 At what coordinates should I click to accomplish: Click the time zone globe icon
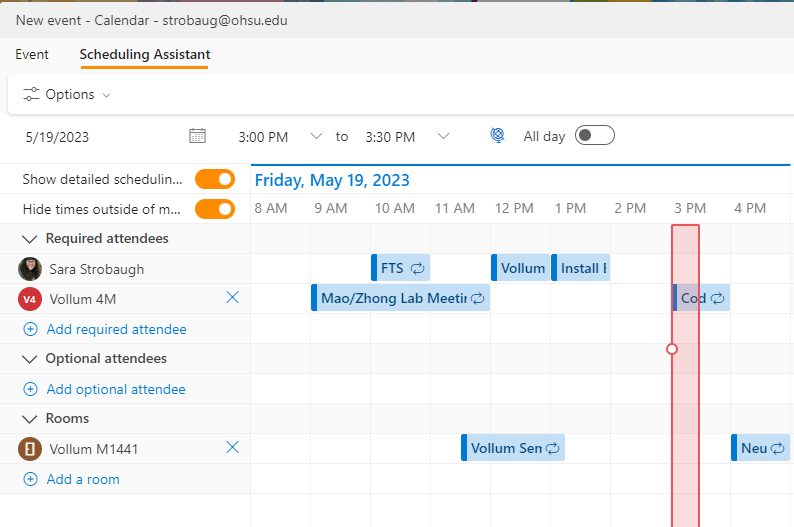click(x=497, y=136)
